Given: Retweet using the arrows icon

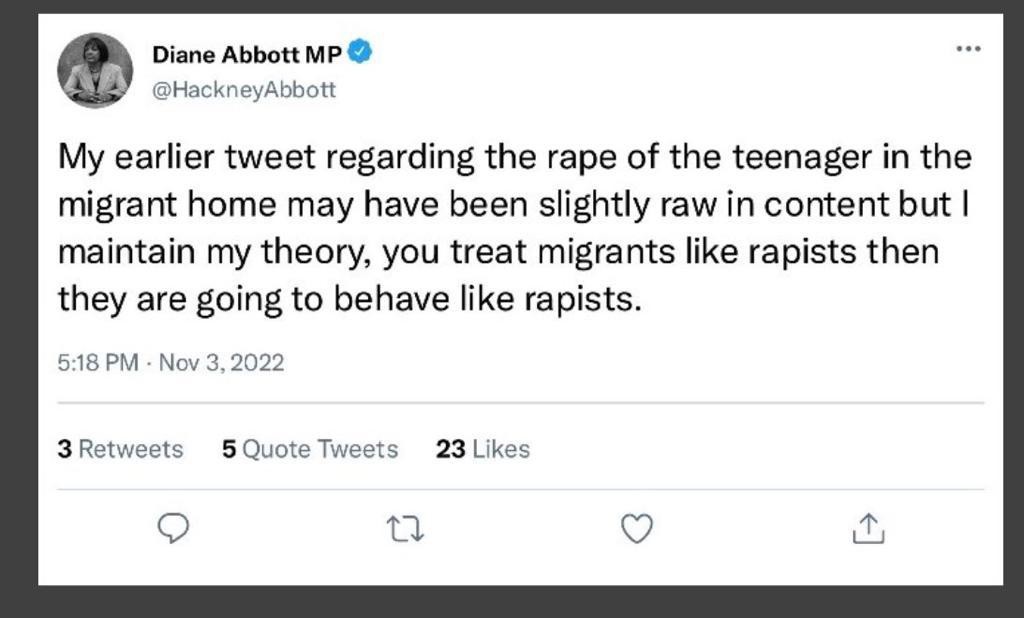Looking at the screenshot, I should tap(405, 528).
